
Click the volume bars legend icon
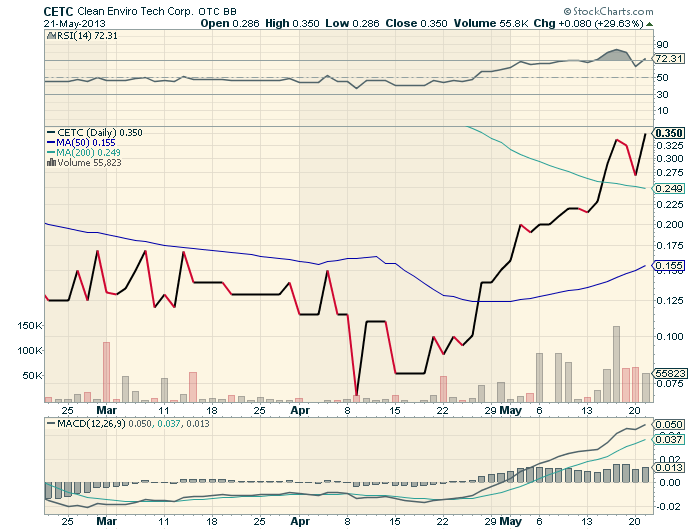click(51, 163)
